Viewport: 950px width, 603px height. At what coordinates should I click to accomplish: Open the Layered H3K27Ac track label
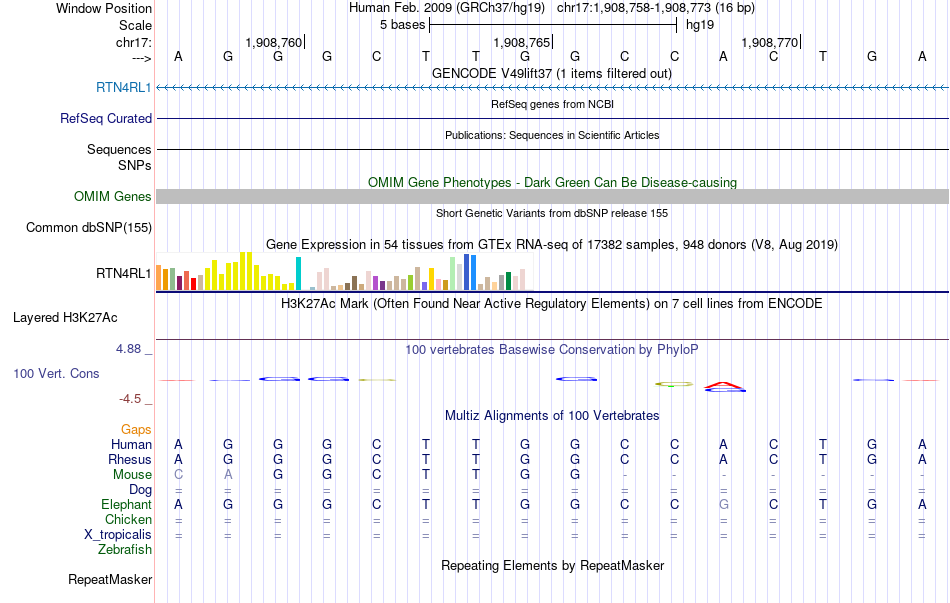point(65,318)
